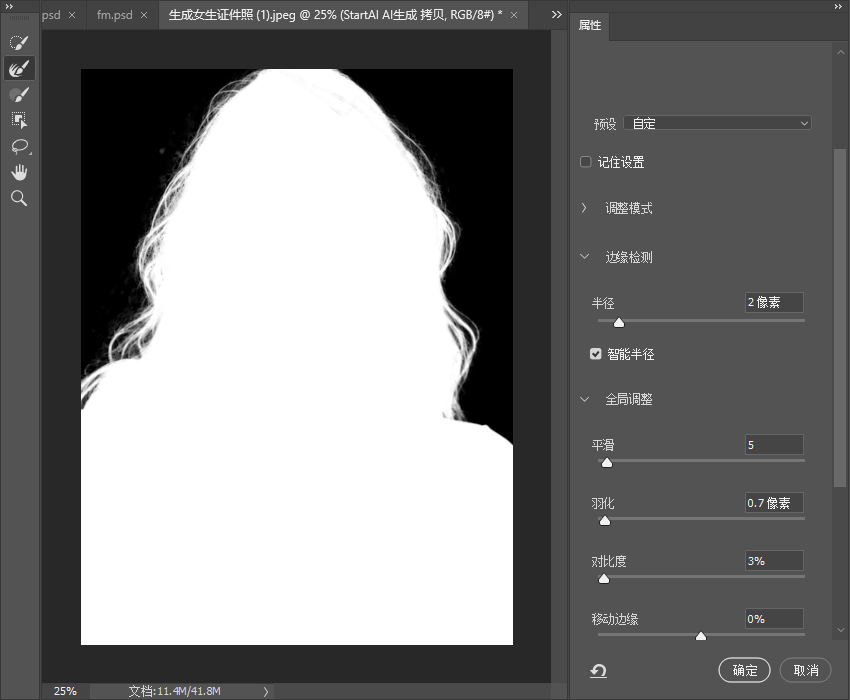Click the 羽化 slider handle
Image resolution: width=850 pixels, height=700 pixels.
tap(604, 520)
